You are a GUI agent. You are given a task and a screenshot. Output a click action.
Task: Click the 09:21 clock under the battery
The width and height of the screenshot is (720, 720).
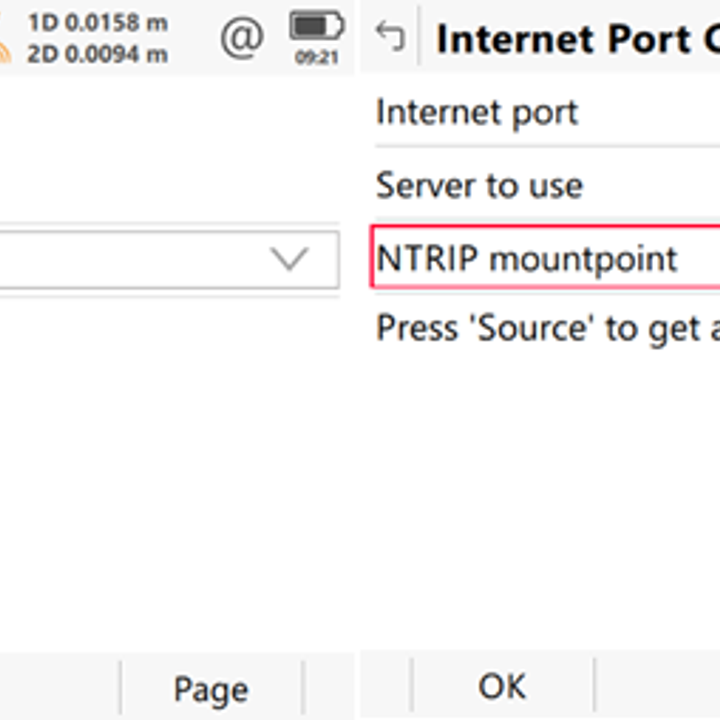click(x=316, y=58)
